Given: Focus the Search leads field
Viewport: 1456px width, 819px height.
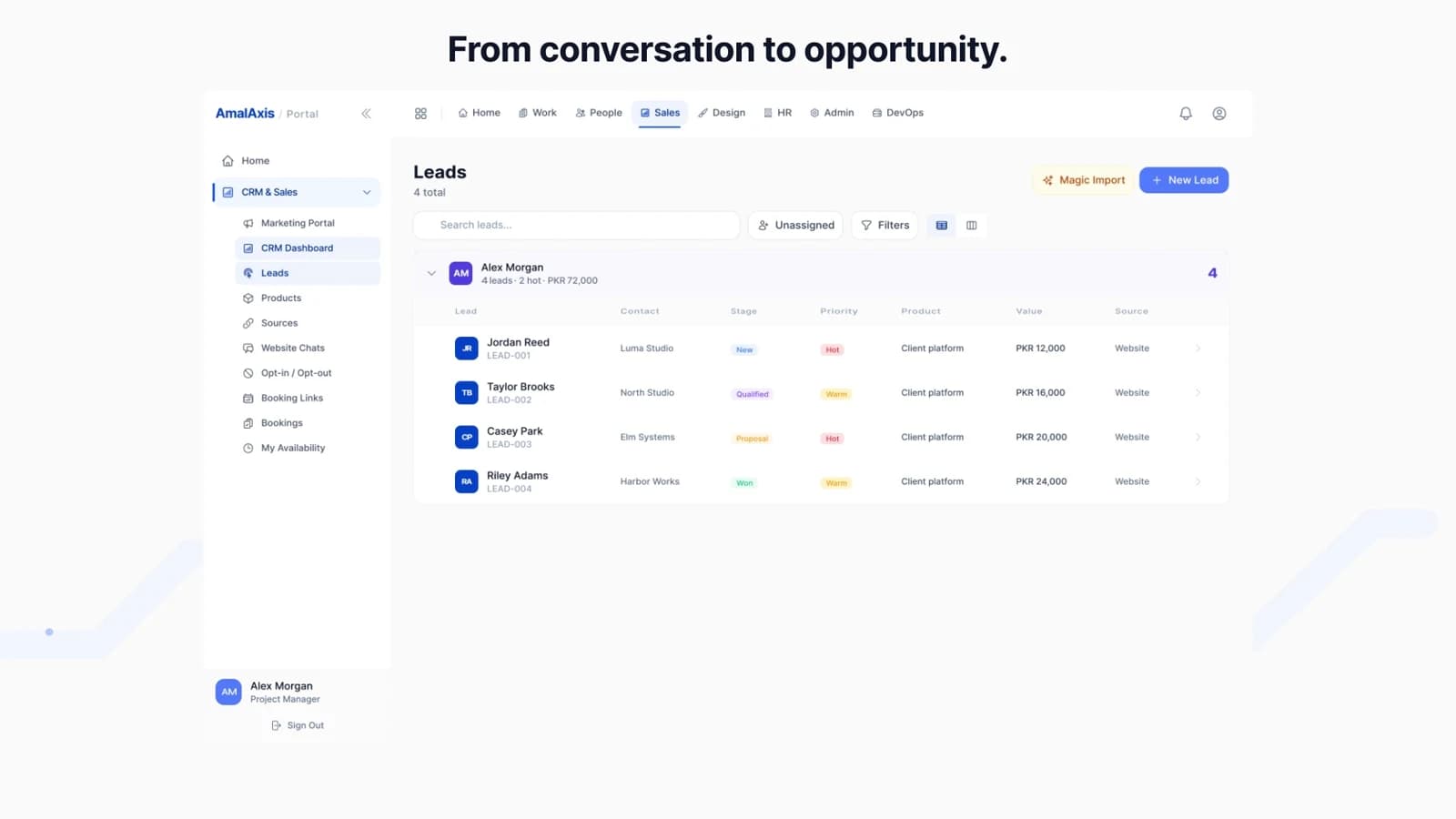Looking at the screenshot, I should [x=576, y=226].
